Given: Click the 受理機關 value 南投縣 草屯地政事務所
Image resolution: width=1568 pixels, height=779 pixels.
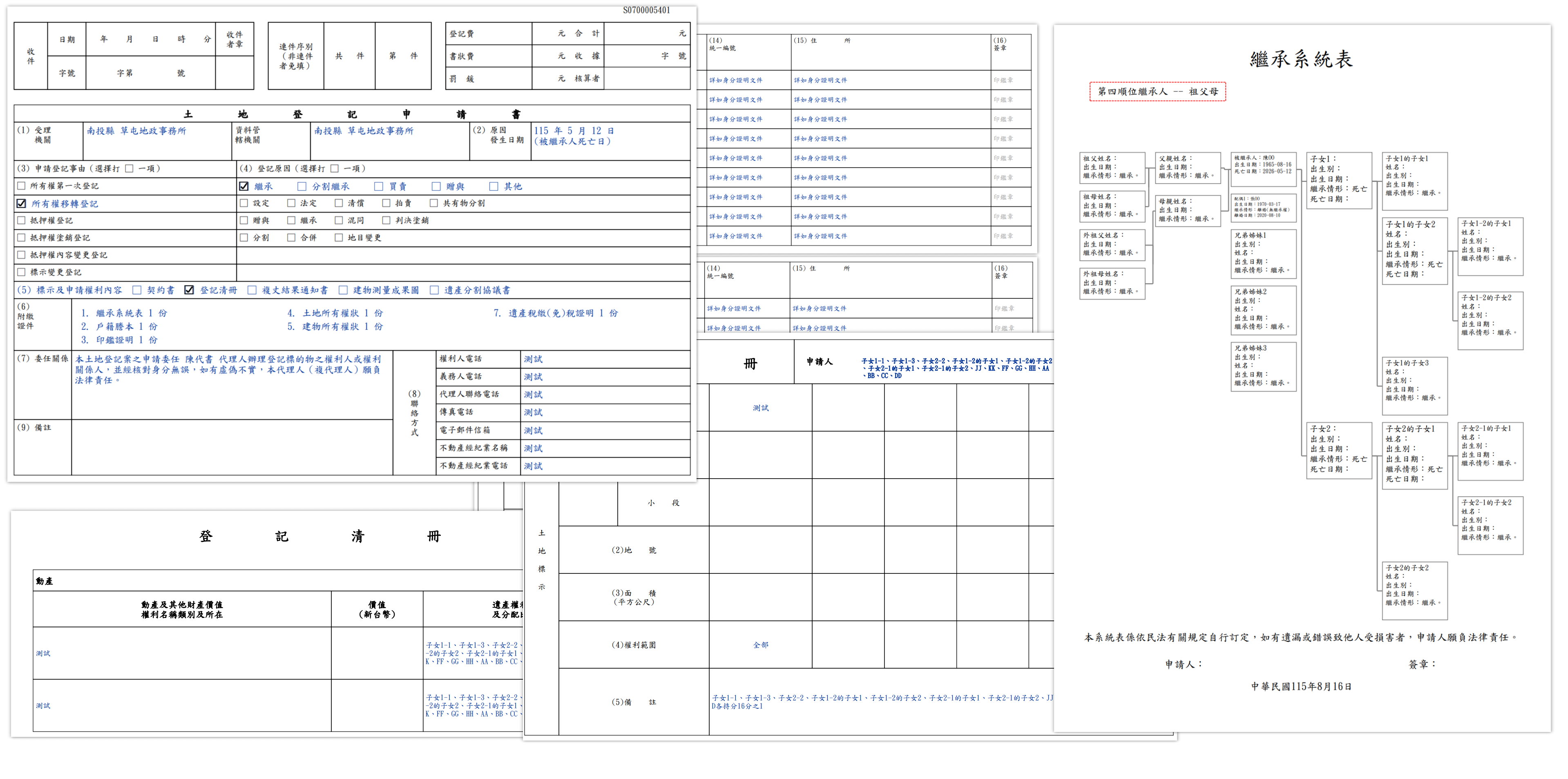Looking at the screenshot, I should (136, 131).
